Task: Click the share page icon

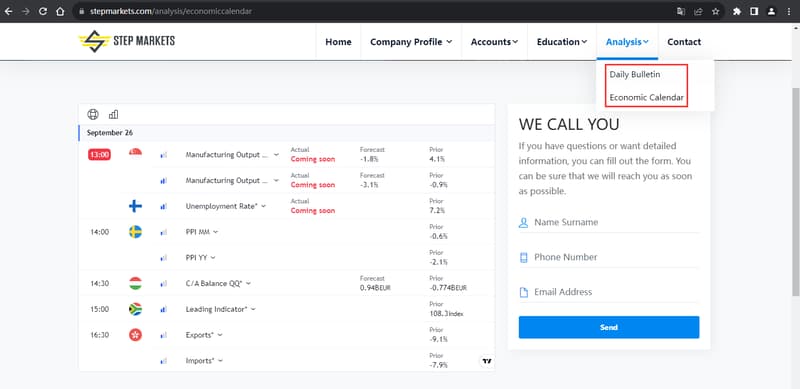Action: (698, 11)
